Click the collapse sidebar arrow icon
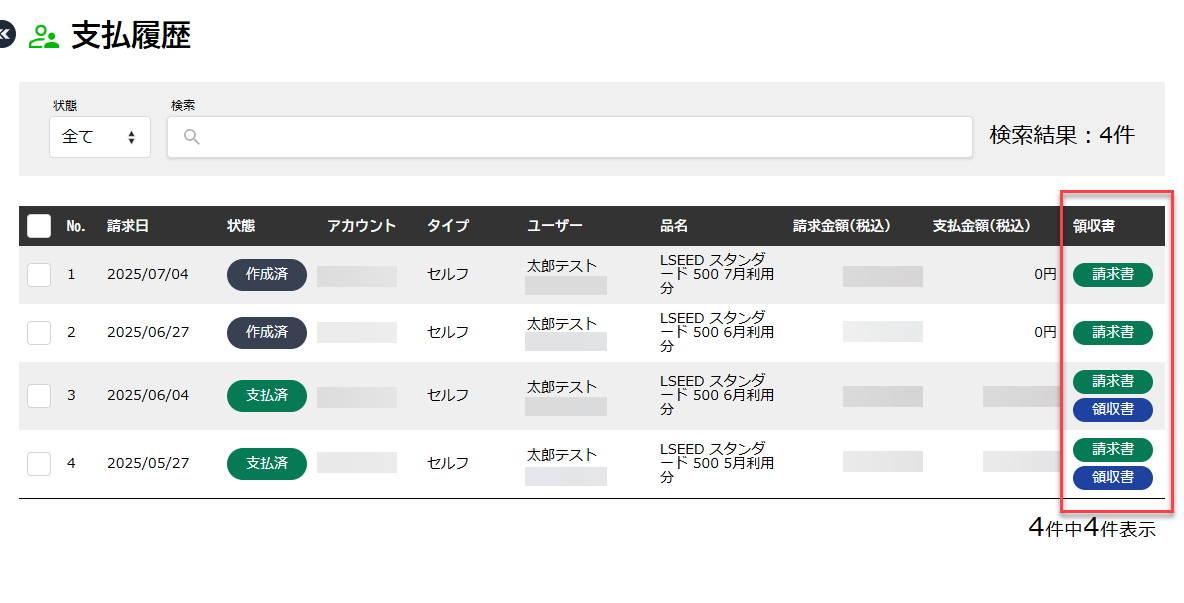Screen dimensions: 1184x603 [x=5, y=36]
